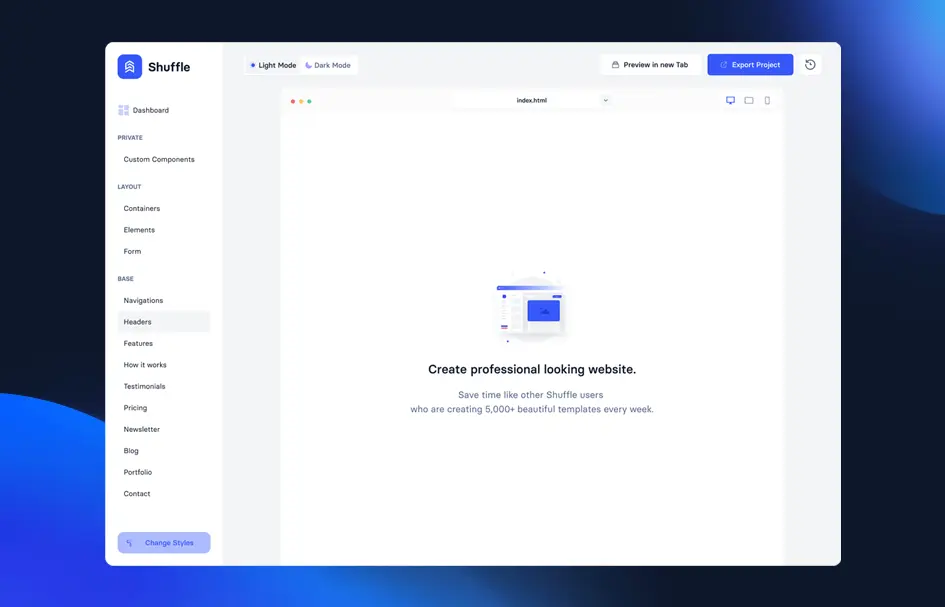Select Headers in the sidebar

[x=138, y=322]
